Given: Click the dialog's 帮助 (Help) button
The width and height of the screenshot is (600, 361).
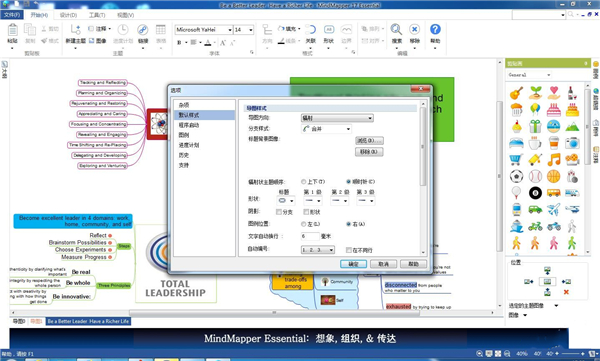Looking at the screenshot, I should 413,264.
